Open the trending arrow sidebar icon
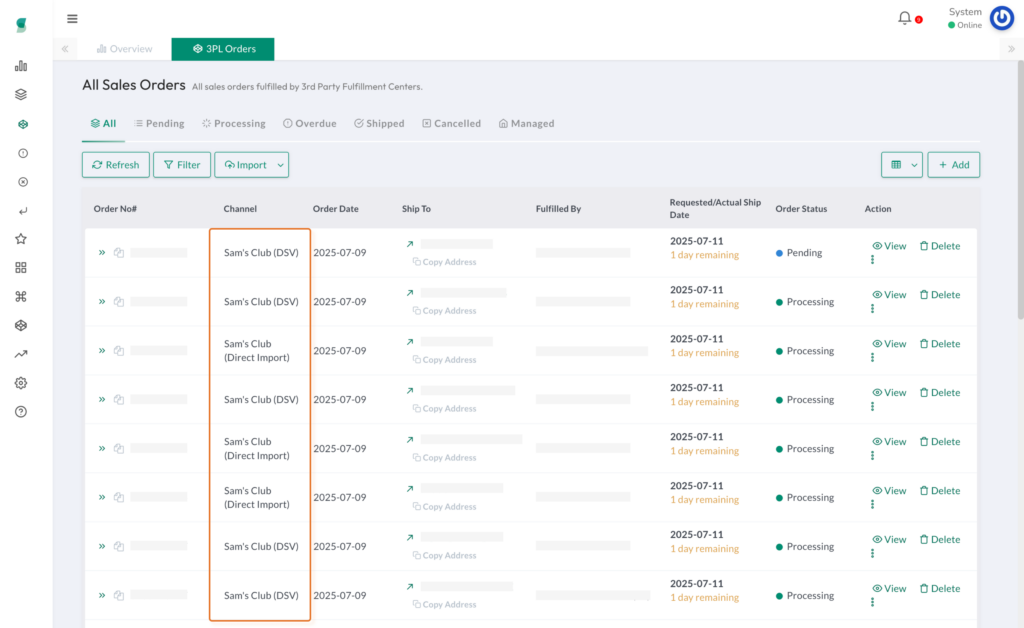The image size is (1024, 628). [21, 354]
